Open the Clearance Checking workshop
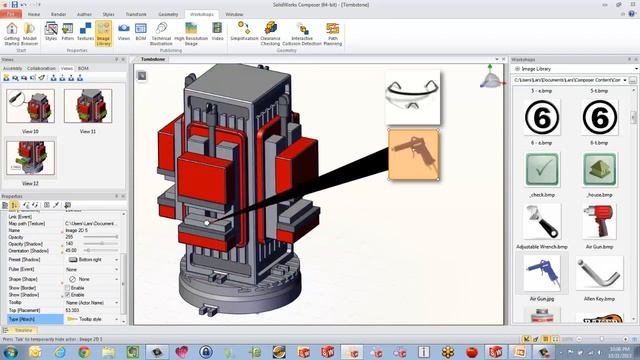The image size is (640, 360). 270,33
